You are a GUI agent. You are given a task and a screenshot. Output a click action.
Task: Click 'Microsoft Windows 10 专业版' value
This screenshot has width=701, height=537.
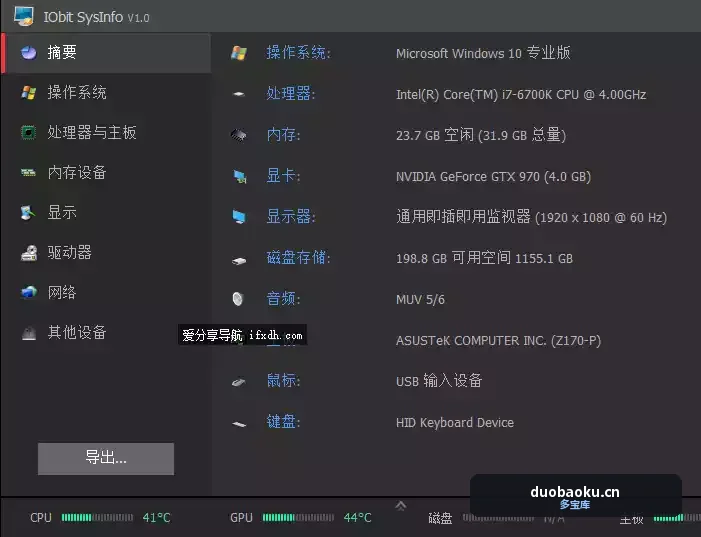(x=483, y=53)
